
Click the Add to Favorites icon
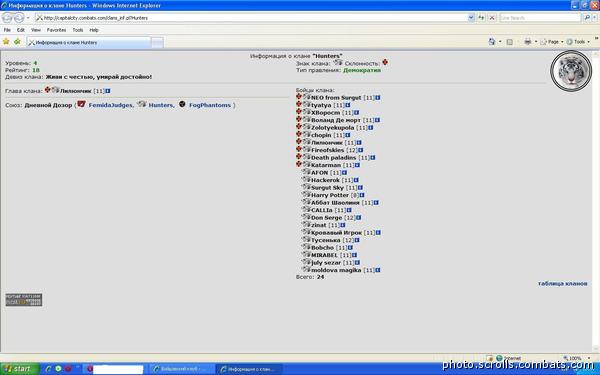17,42
